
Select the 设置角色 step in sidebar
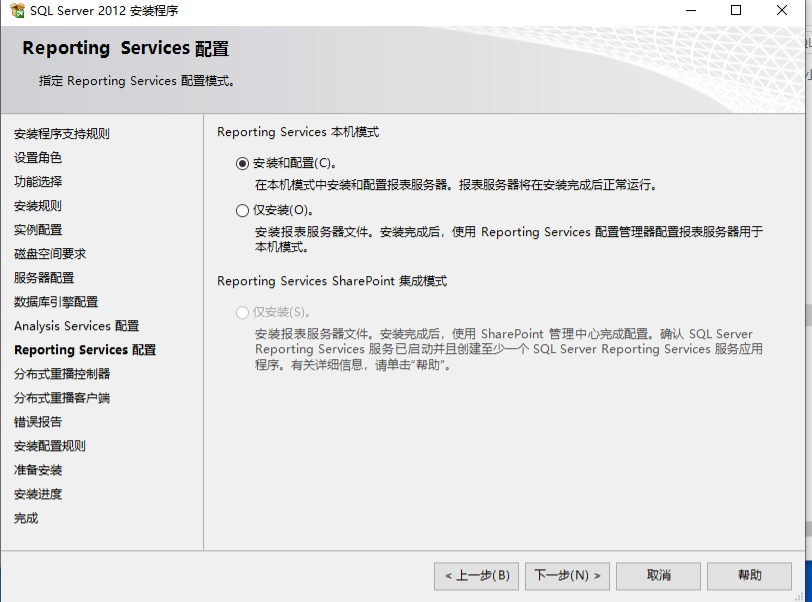(38, 157)
